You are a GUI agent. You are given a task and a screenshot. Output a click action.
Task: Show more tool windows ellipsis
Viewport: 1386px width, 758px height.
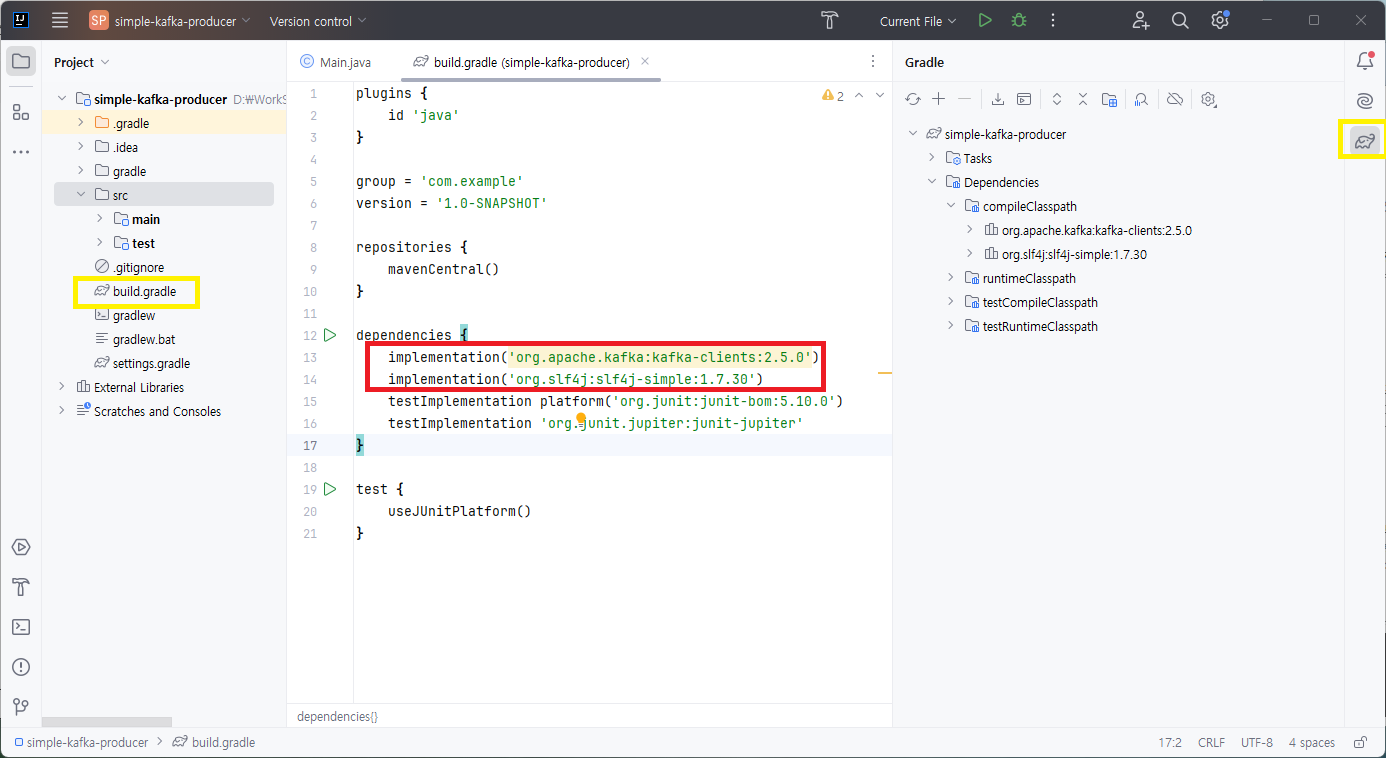(x=21, y=152)
